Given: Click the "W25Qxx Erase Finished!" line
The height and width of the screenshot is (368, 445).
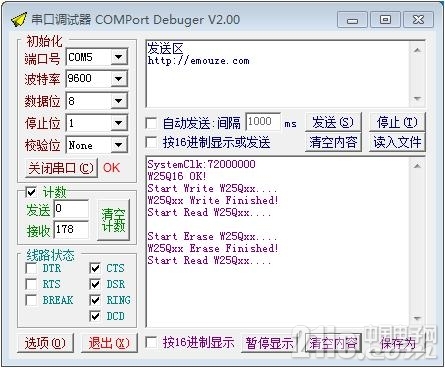Looking at the screenshot, I should pos(213,248).
